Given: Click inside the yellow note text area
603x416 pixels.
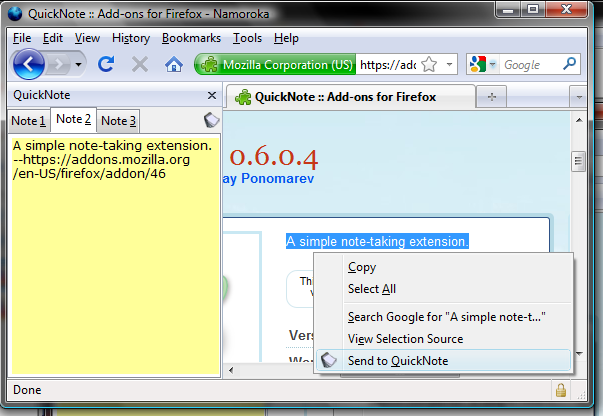Looking at the screenshot, I should [115, 255].
